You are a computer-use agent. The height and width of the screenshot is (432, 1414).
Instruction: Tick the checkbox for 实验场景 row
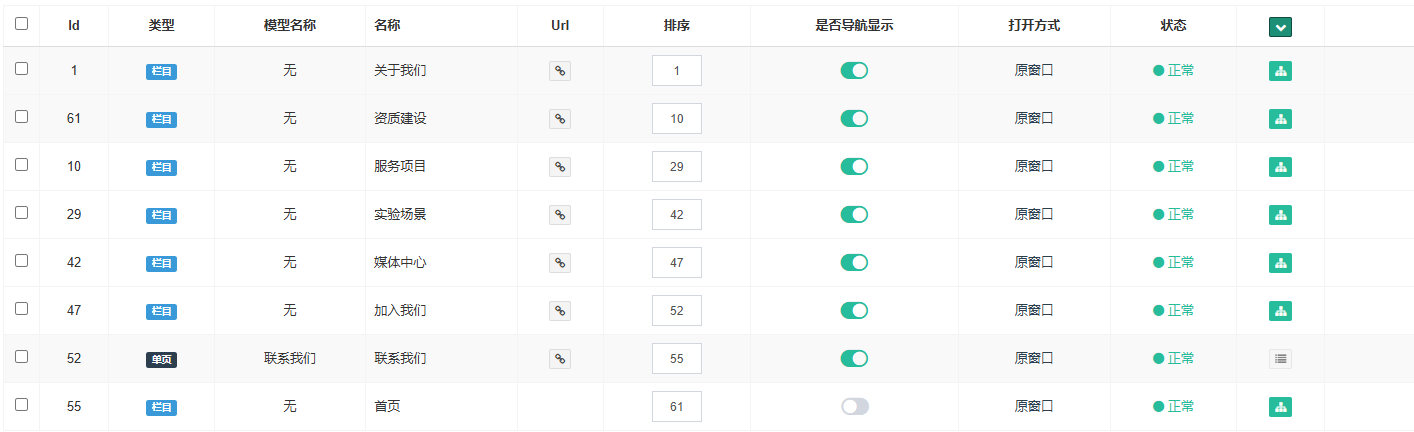click(22, 213)
